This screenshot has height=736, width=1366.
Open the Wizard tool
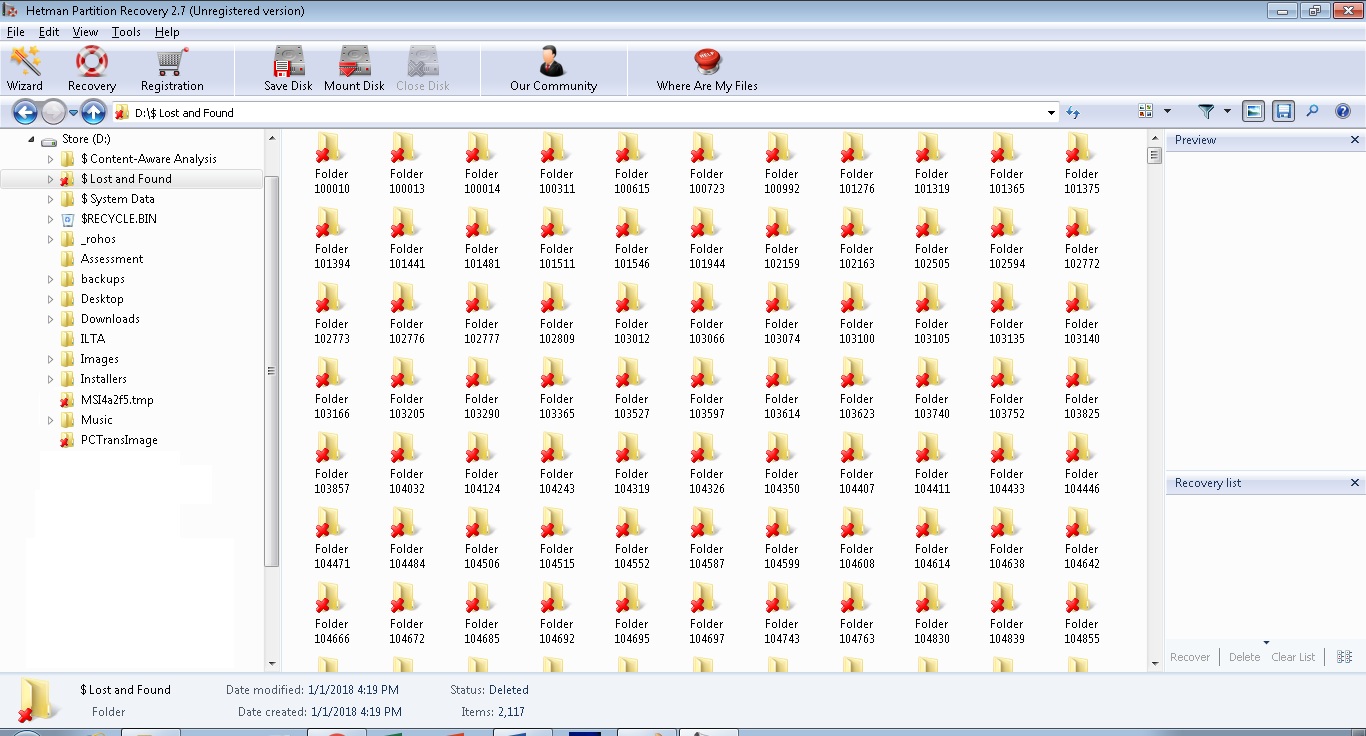click(x=24, y=68)
